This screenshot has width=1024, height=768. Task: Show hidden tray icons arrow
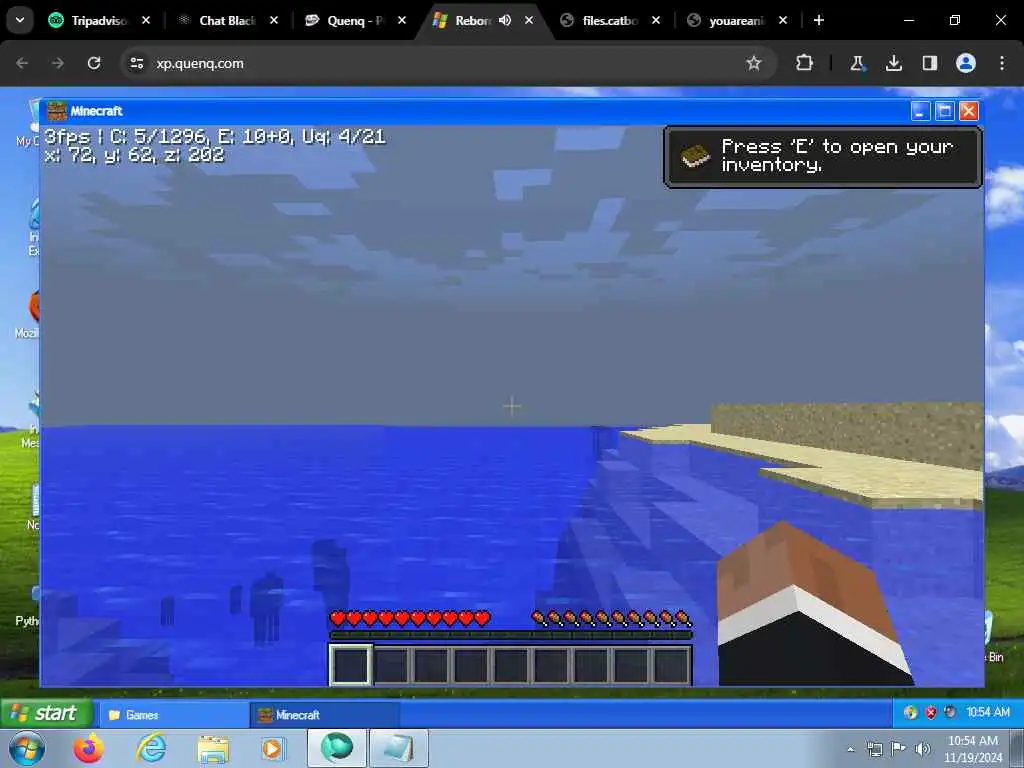850,749
